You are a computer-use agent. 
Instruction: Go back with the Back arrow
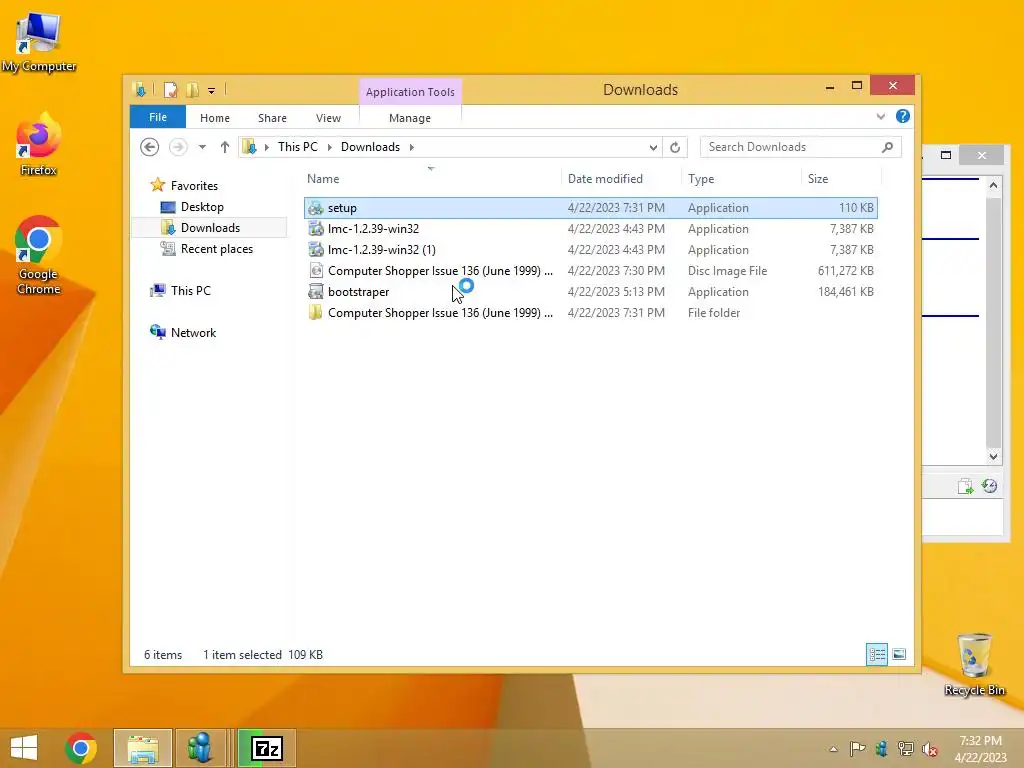pos(150,147)
